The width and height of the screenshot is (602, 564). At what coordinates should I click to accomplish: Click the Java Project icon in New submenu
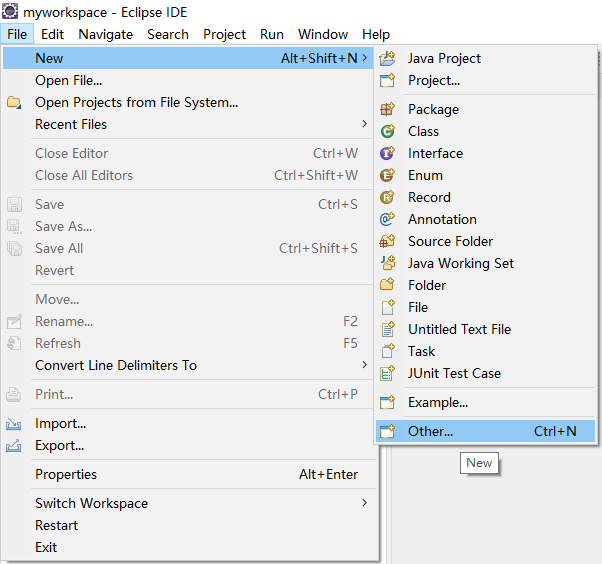(x=387, y=58)
